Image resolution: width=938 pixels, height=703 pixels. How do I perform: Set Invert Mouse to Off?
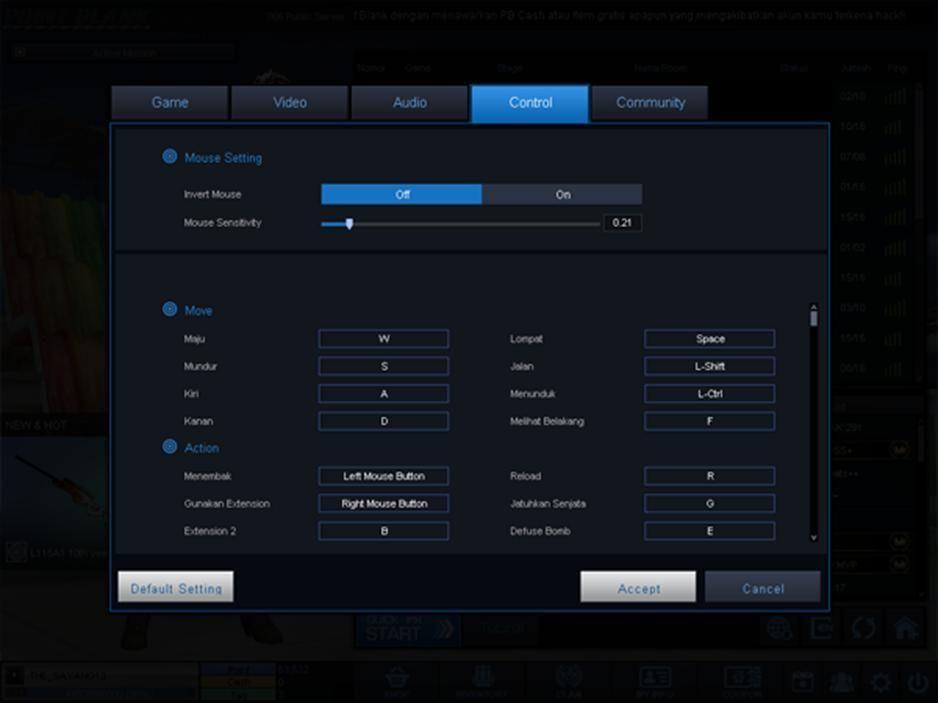pyautogui.click(x=401, y=194)
